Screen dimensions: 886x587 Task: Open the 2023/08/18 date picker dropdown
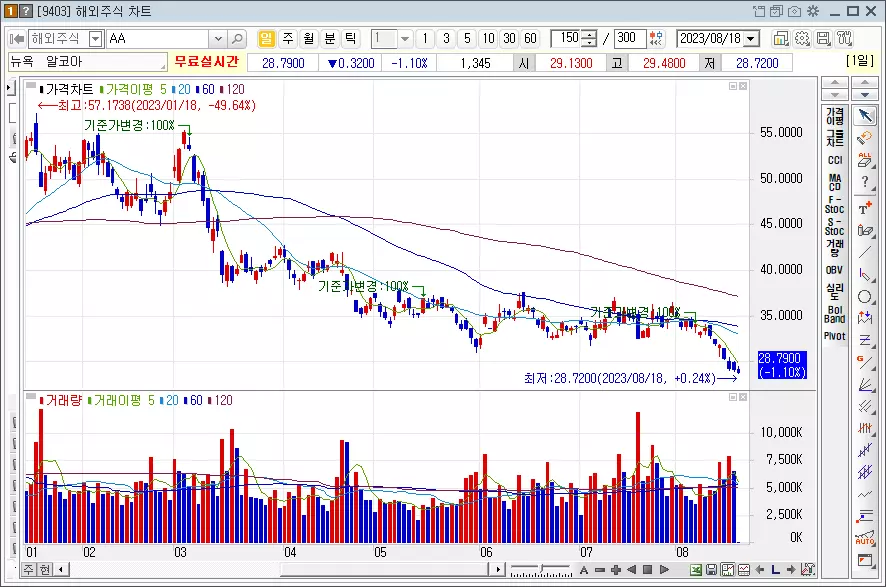751,39
